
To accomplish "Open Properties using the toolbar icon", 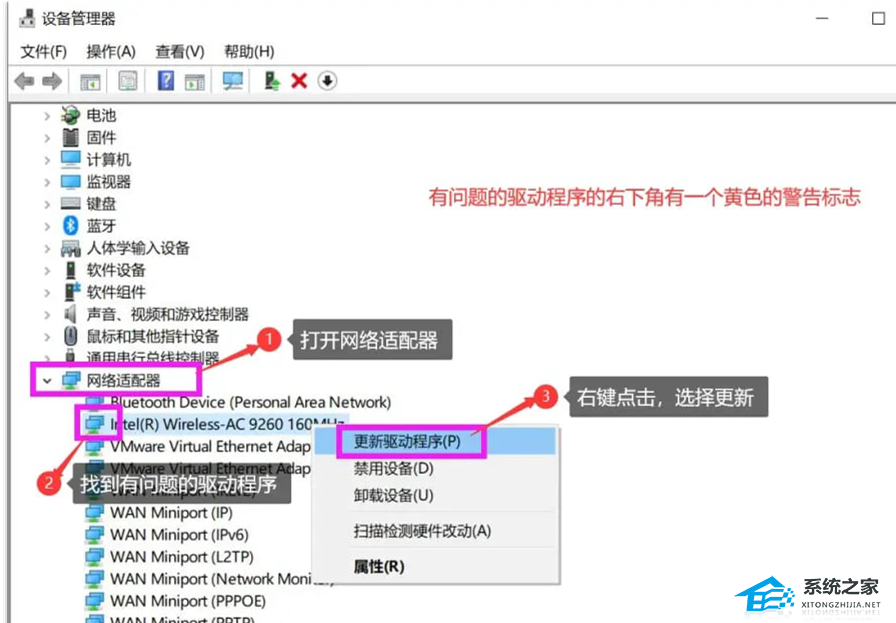I will [127, 81].
